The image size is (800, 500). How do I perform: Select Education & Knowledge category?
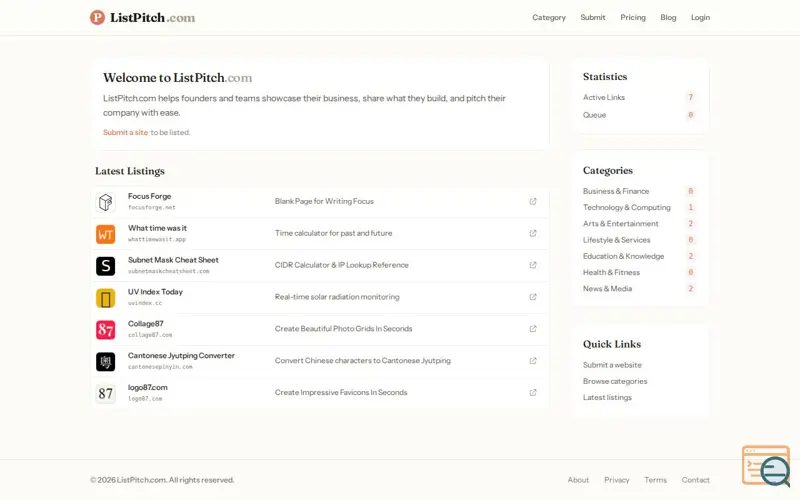623,257
